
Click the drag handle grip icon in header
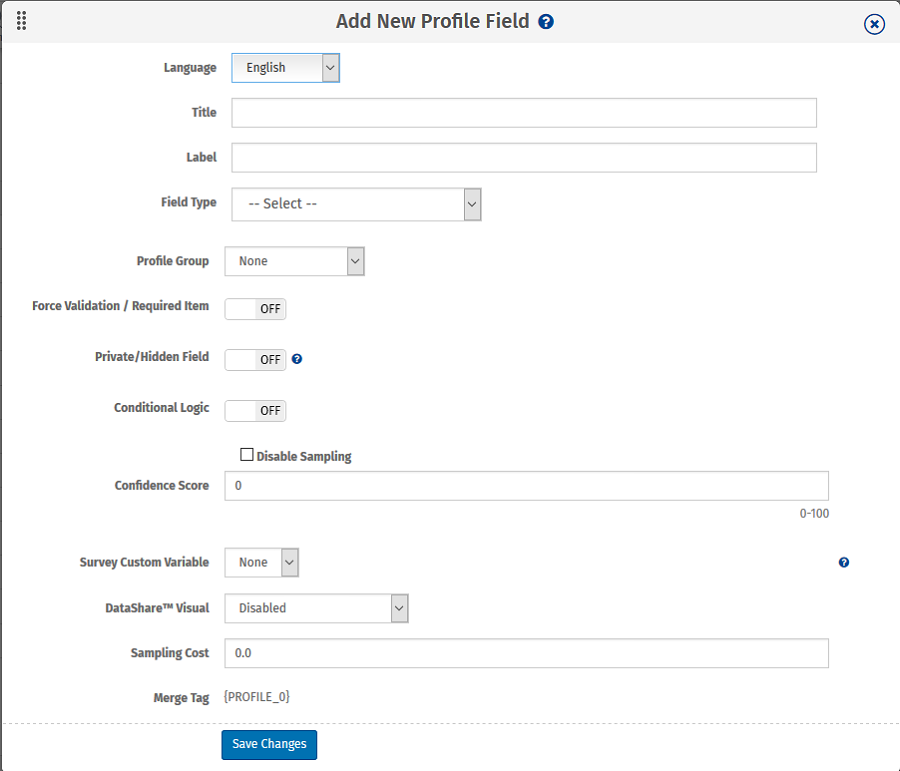(x=21, y=21)
